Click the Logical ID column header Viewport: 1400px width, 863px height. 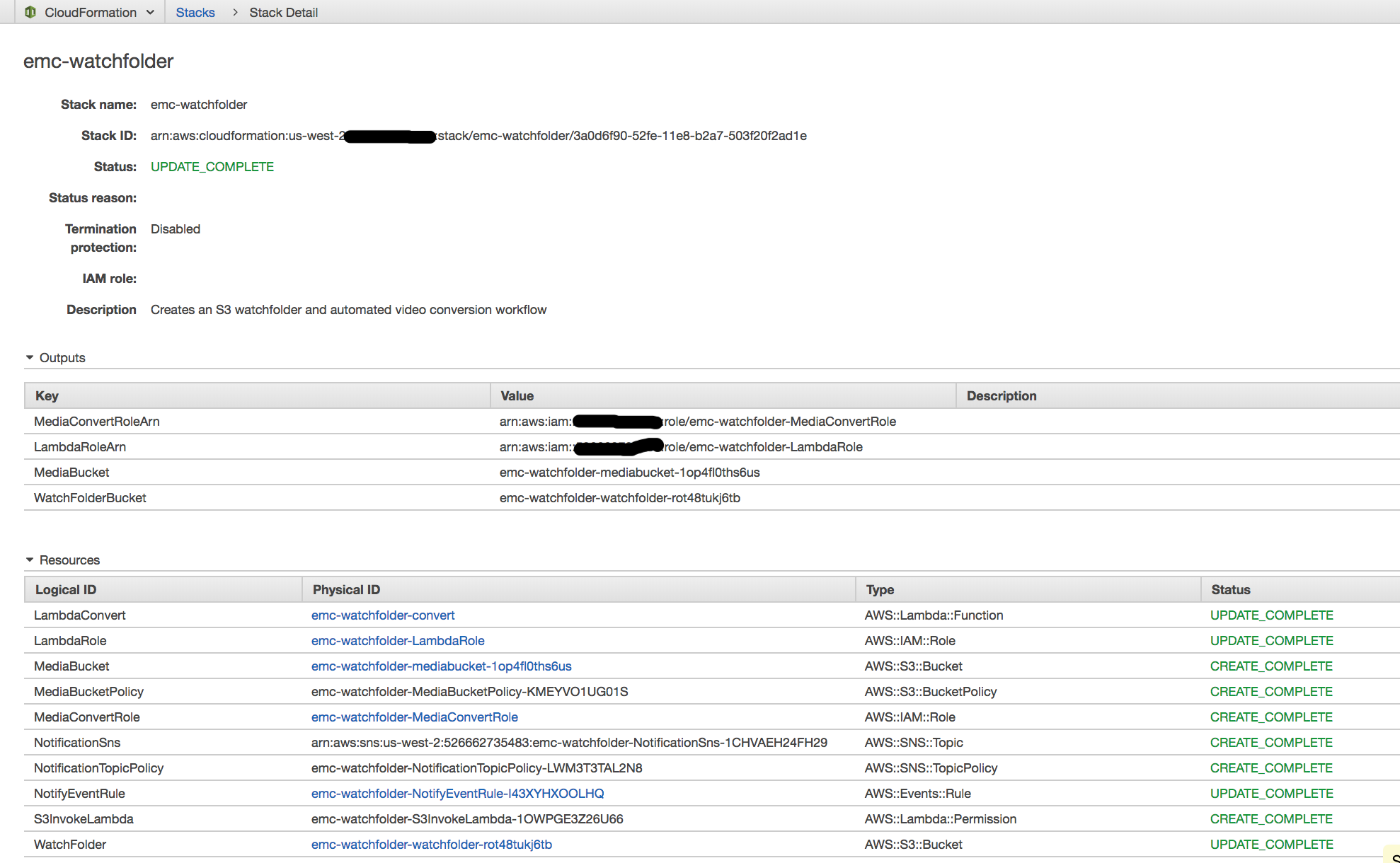[x=163, y=590]
